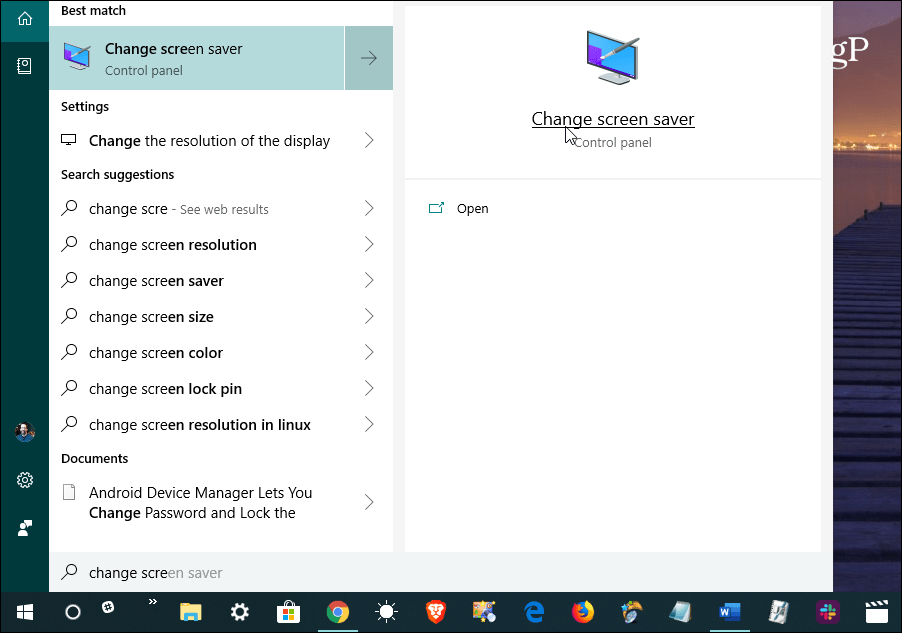Open the search settings gear in sidebar
Image resolution: width=902 pixels, height=633 pixels.
25,480
